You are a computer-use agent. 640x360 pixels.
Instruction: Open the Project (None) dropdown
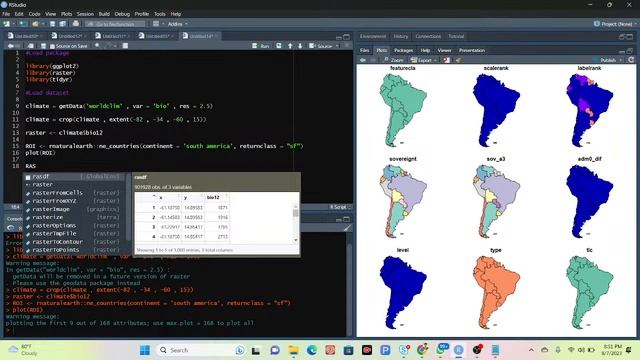point(616,24)
